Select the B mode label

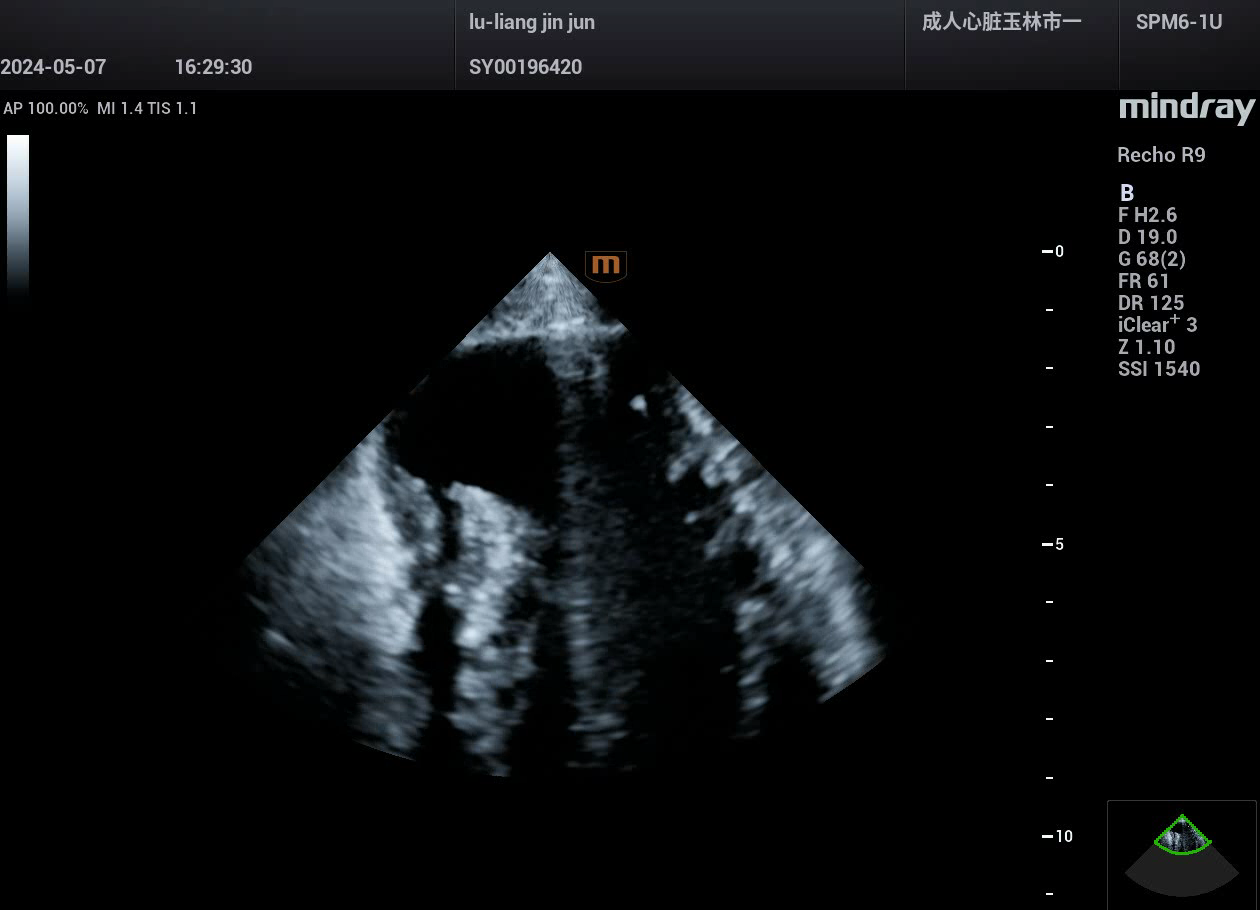[1127, 193]
